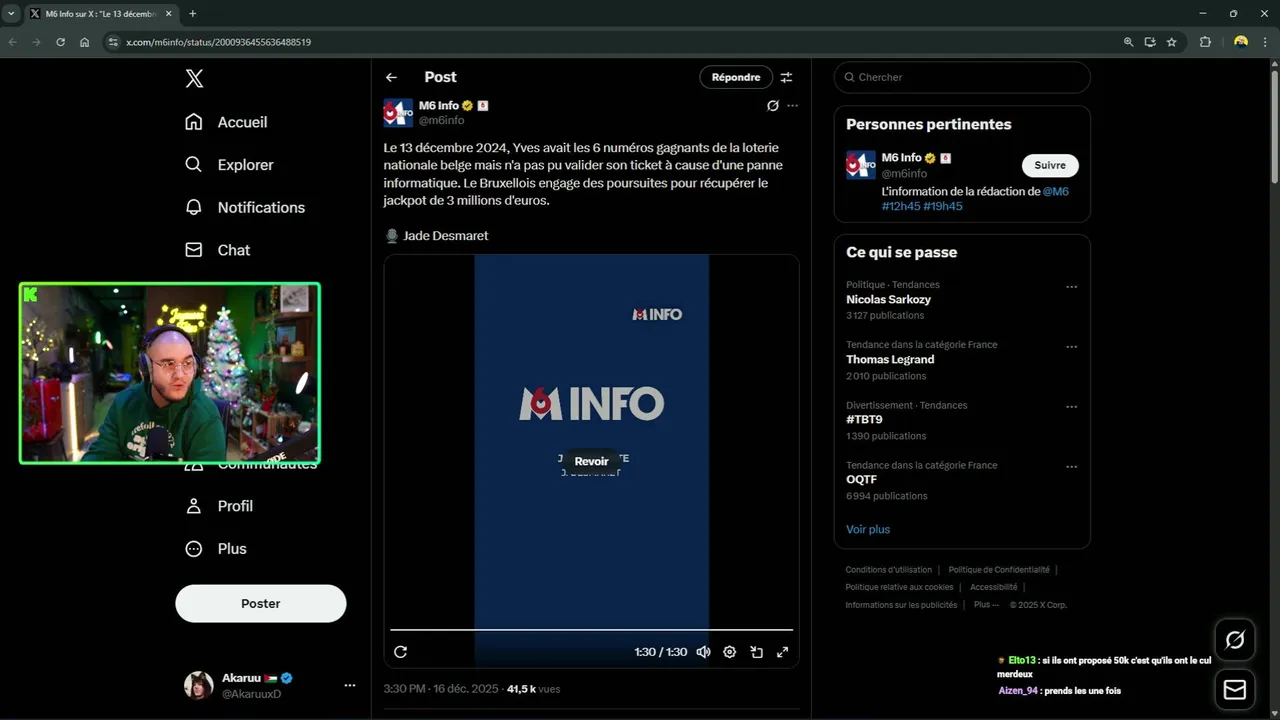Open Politique de Confidentialité link

999,570
